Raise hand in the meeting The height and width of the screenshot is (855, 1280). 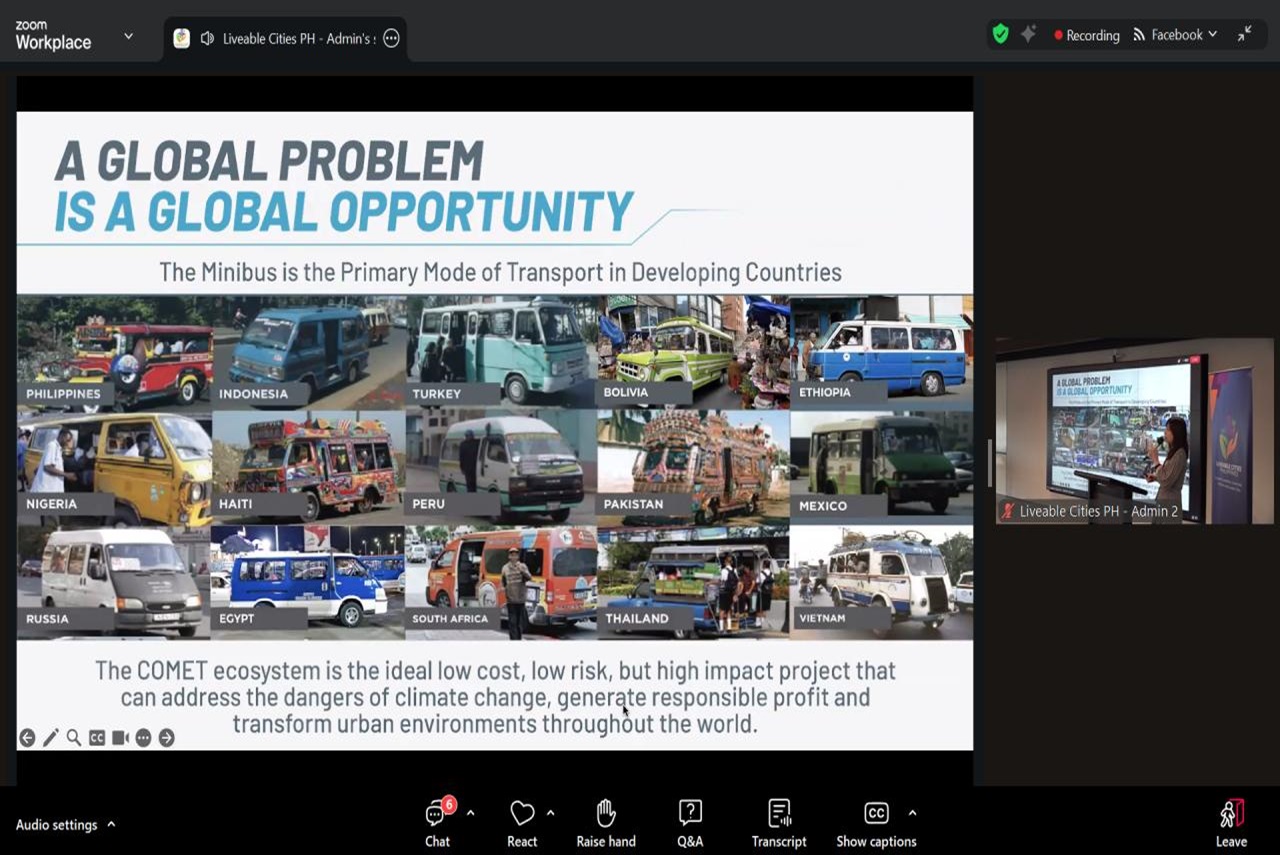click(605, 822)
